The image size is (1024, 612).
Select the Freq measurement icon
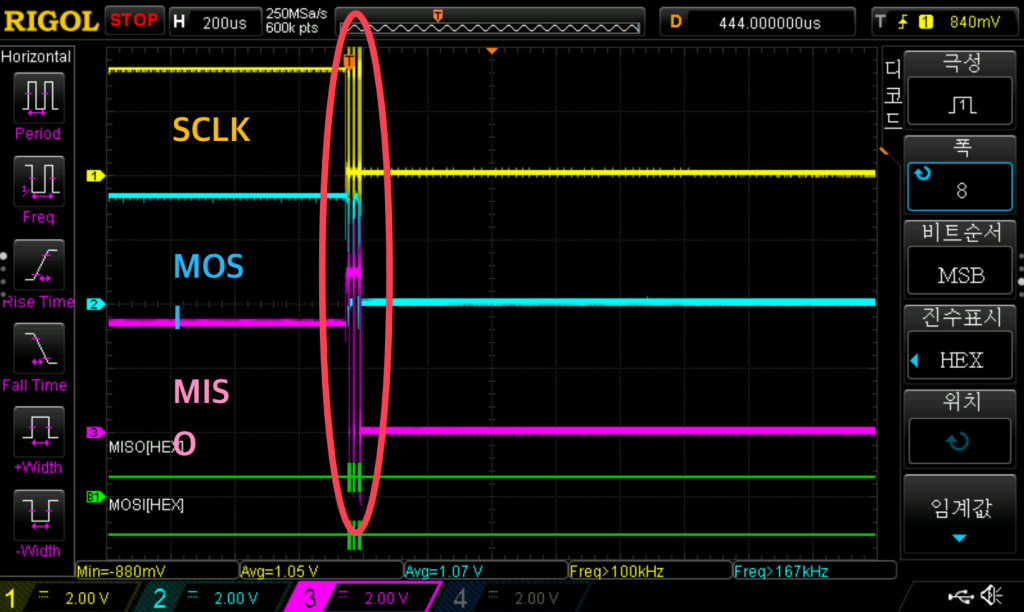pos(39,182)
